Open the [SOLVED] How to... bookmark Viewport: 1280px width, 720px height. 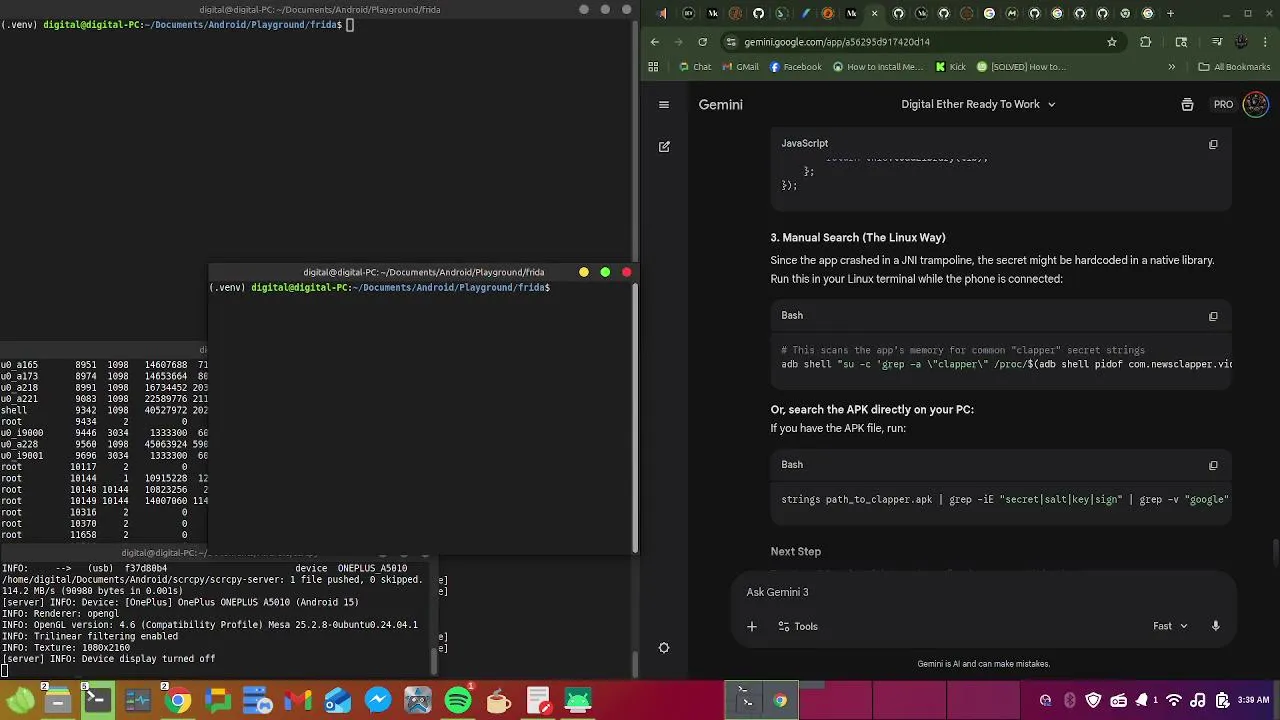tap(1021, 67)
